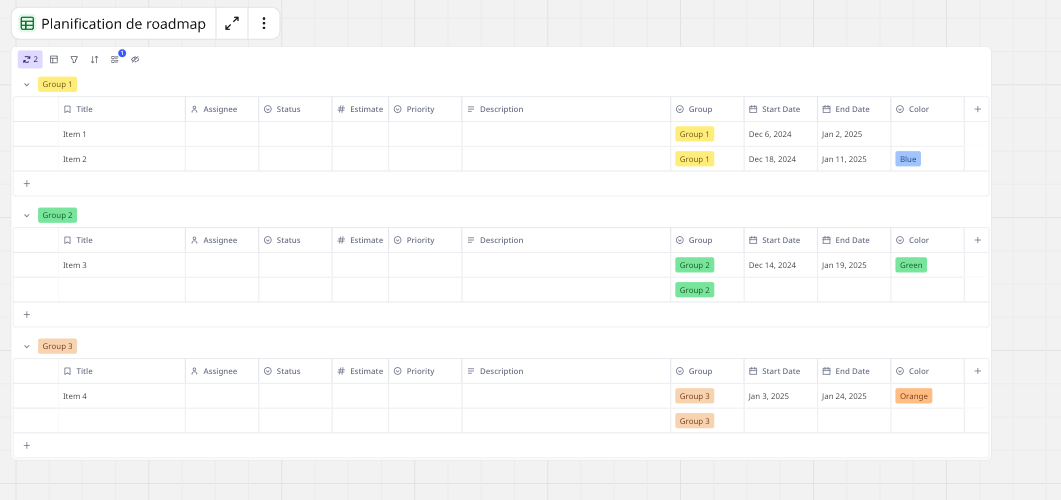Click the orange Group 3 section label
Screen dimensions: 1061x500
(x=58, y=346)
